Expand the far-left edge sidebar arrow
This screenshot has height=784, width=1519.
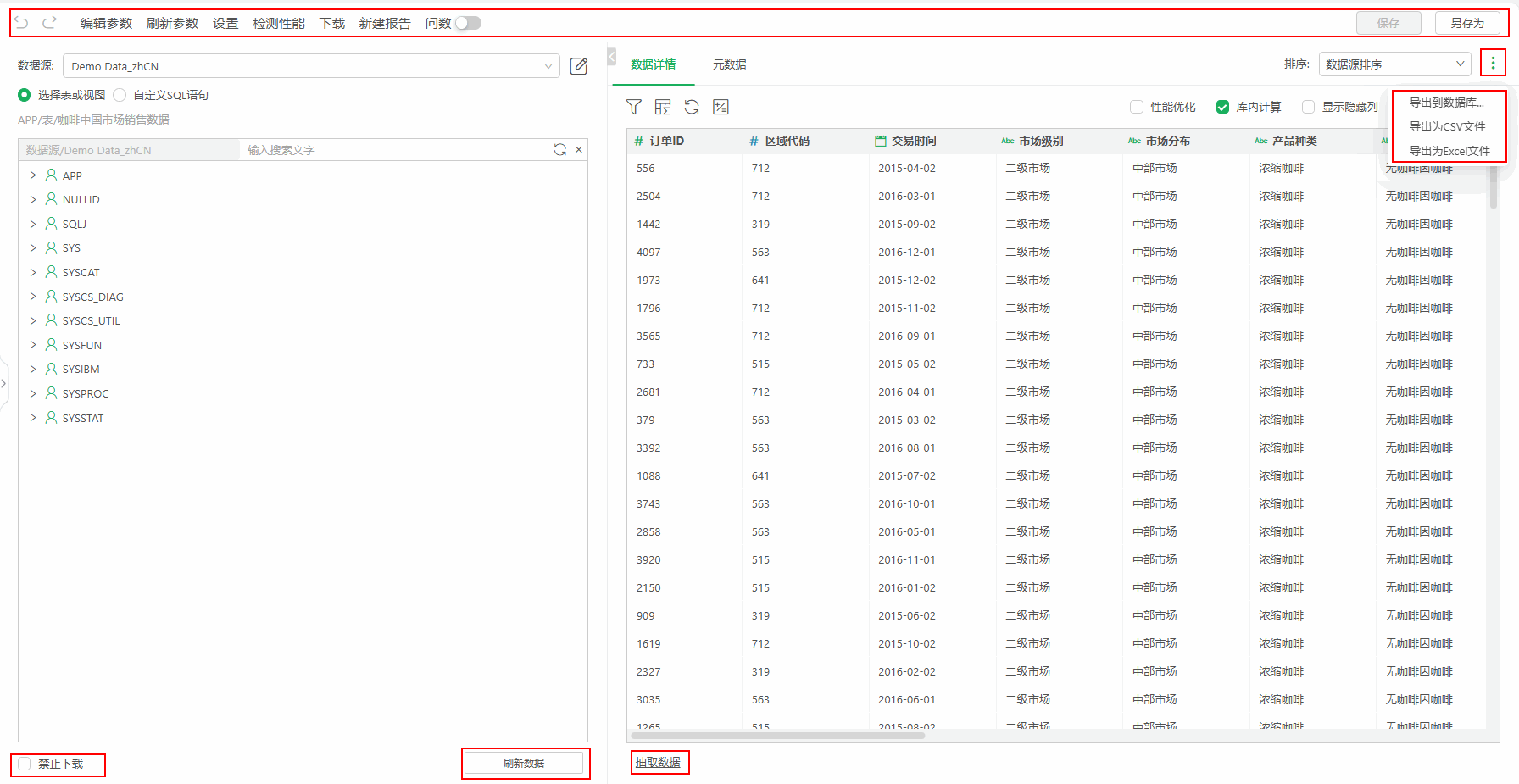4,384
